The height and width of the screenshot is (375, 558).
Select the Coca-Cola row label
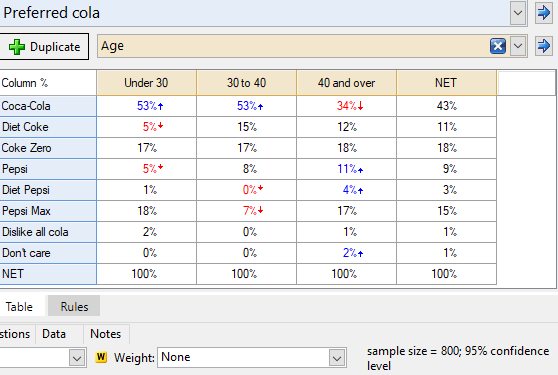pos(48,106)
